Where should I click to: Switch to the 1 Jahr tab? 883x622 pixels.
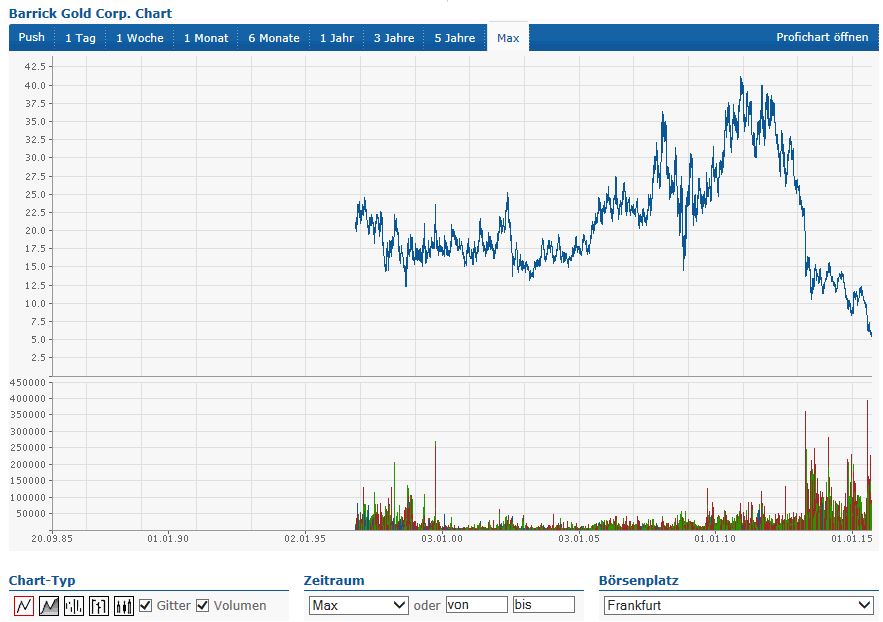tap(336, 38)
